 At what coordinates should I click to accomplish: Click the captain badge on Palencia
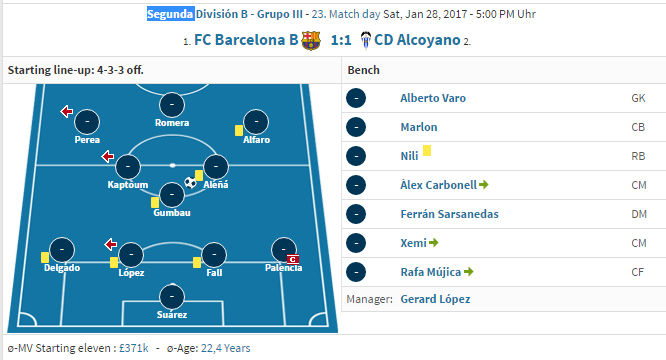(293, 259)
